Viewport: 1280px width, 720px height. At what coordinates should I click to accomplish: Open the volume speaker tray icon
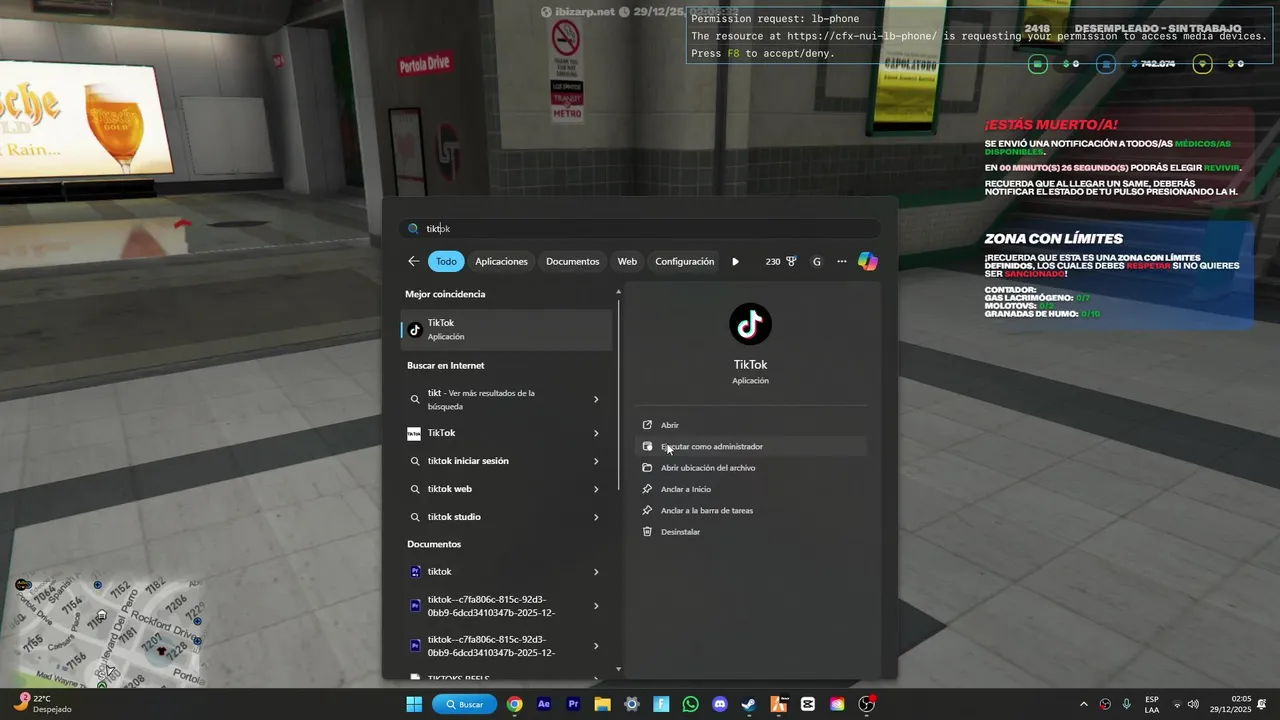(x=1193, y=704)
